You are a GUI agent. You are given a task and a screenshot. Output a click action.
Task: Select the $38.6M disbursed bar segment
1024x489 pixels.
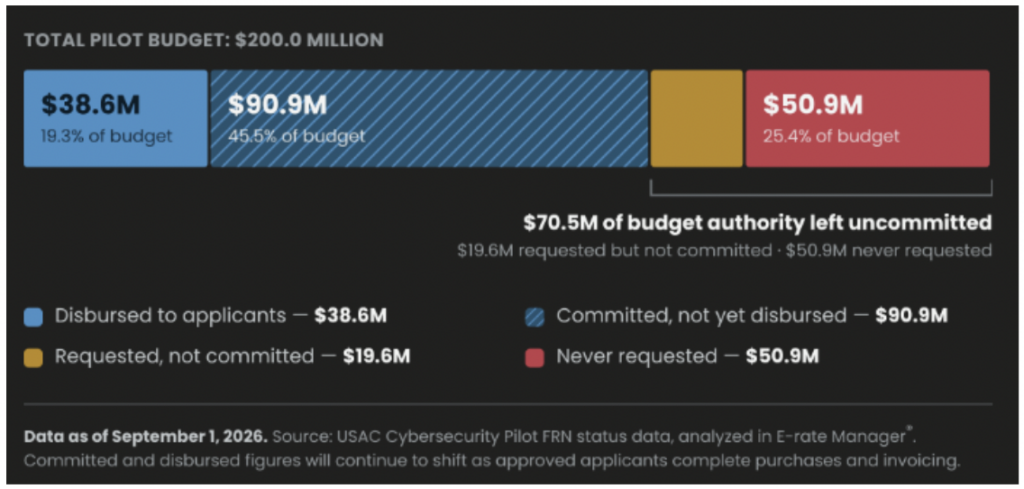(116, 119)
